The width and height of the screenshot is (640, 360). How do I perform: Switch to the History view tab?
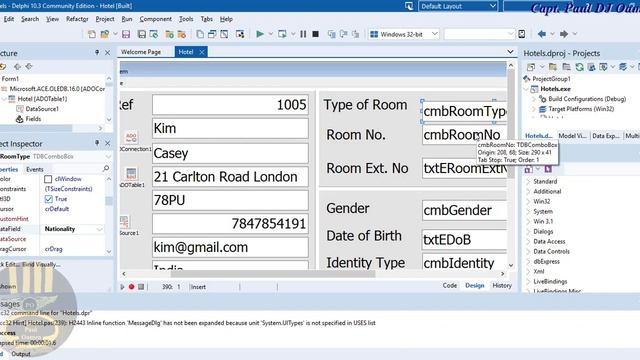502,286
